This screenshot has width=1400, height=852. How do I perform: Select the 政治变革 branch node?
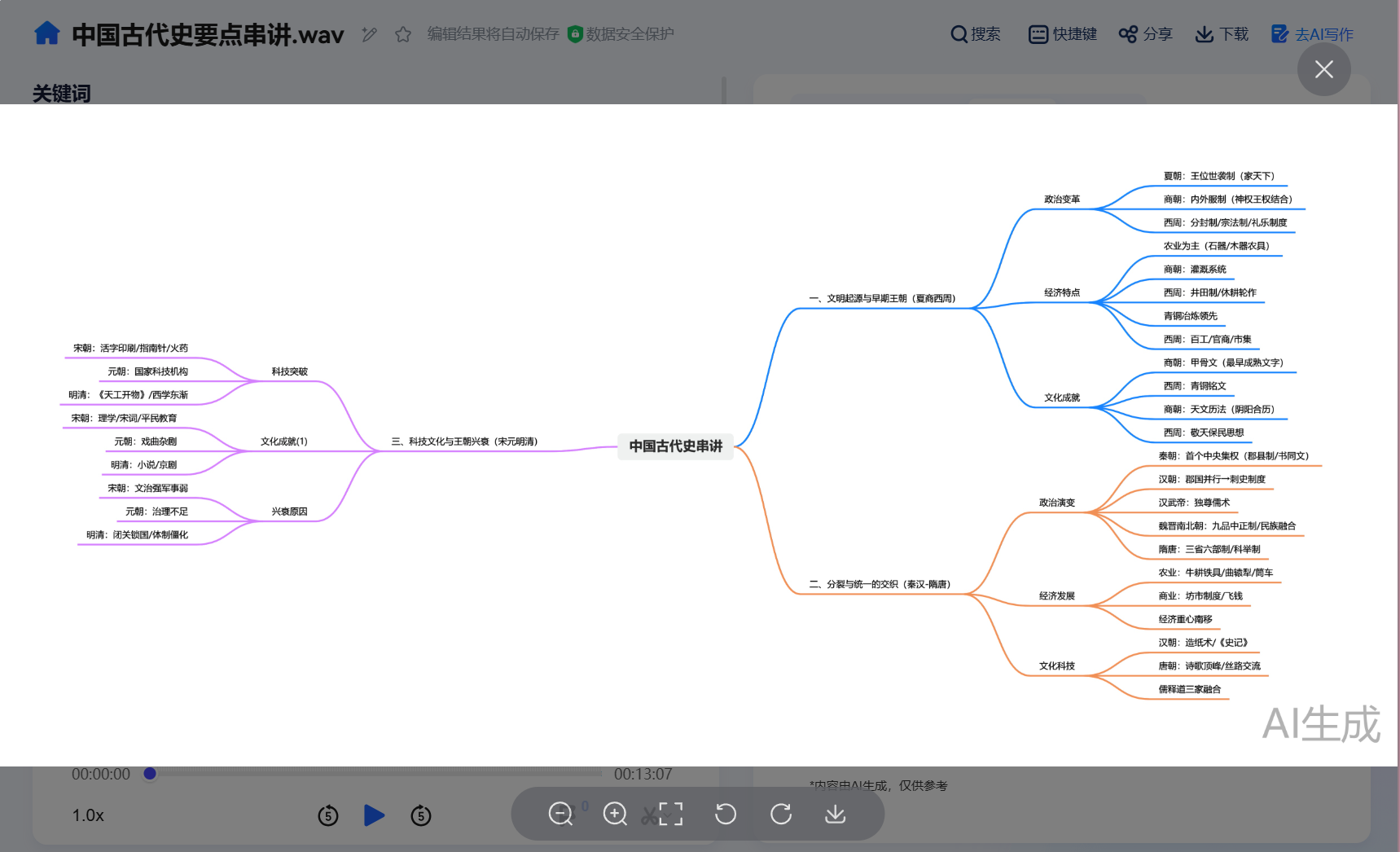pyautogui.click(x=1062, y=200)
